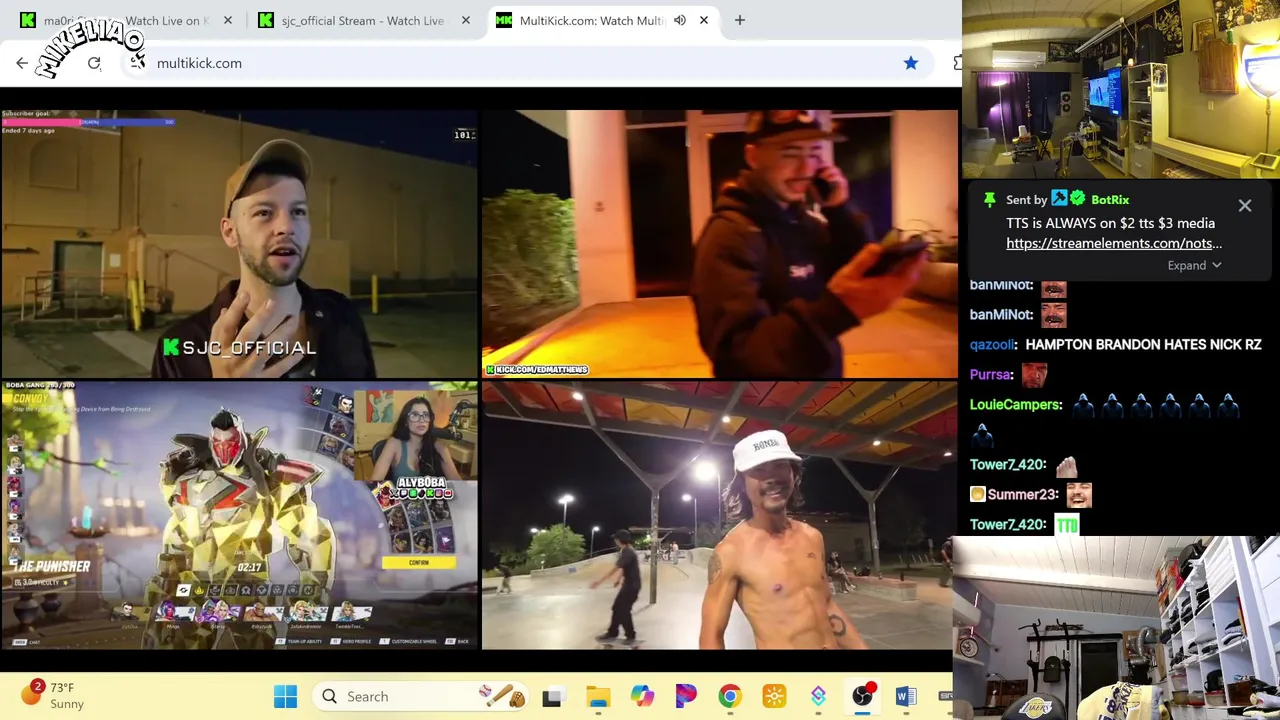Click Summer23's subscriber badge icon
Image resolution: width=1280 pixels, height=720 pixels.
(978, 494)
